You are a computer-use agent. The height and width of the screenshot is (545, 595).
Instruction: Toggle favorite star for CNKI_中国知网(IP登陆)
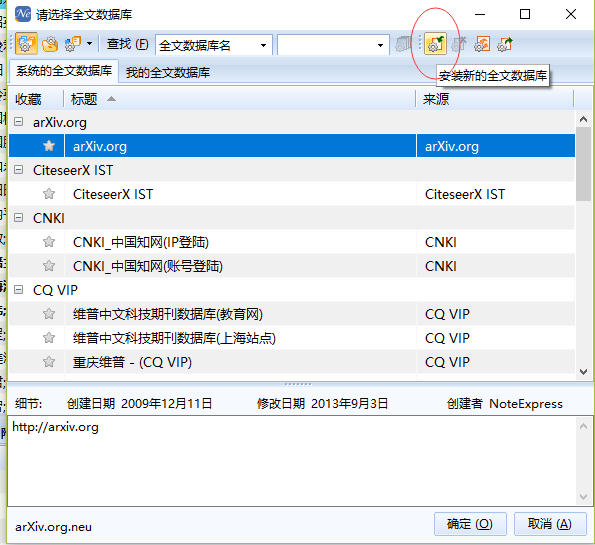[49, 241]
